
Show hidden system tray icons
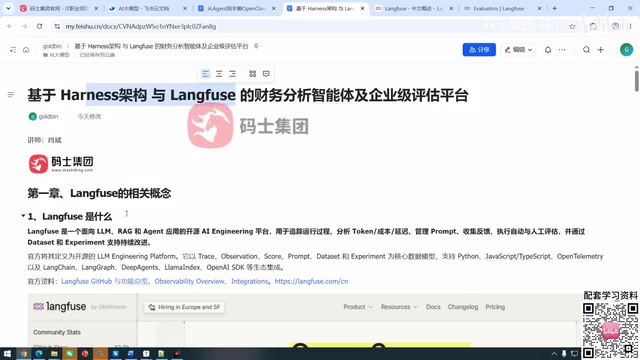(x=554, y=353)
